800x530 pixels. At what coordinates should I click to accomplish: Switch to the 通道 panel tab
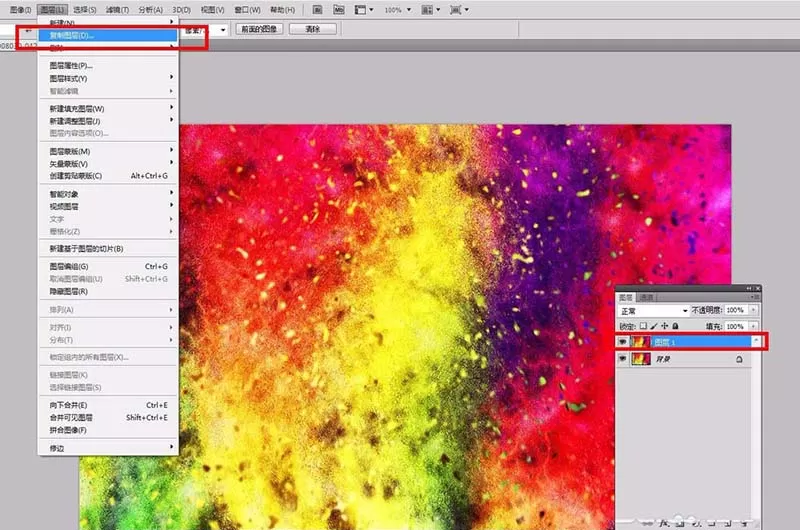[646, 297]
